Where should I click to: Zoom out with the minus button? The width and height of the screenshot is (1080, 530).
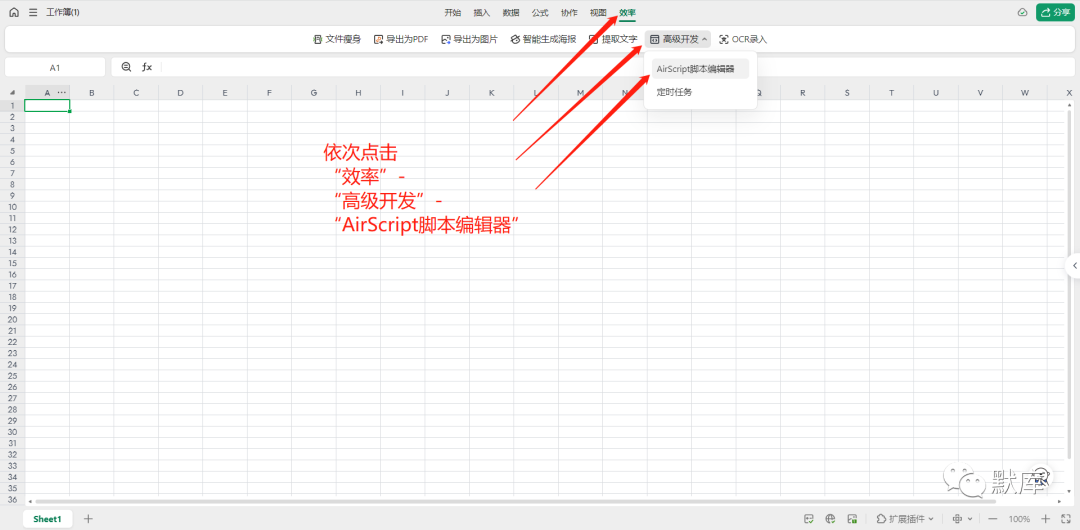[x=993, y=519]
